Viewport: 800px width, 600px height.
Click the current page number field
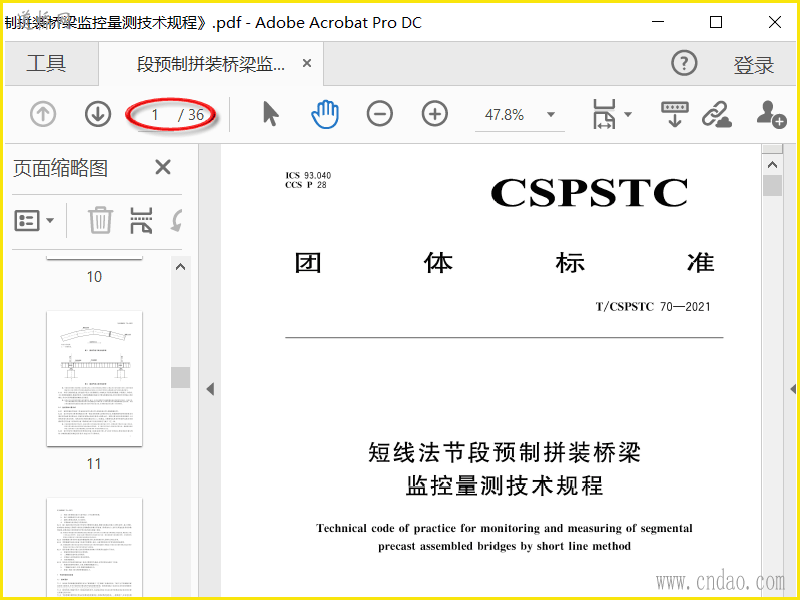pyautogui.click(x=155, y=115)
